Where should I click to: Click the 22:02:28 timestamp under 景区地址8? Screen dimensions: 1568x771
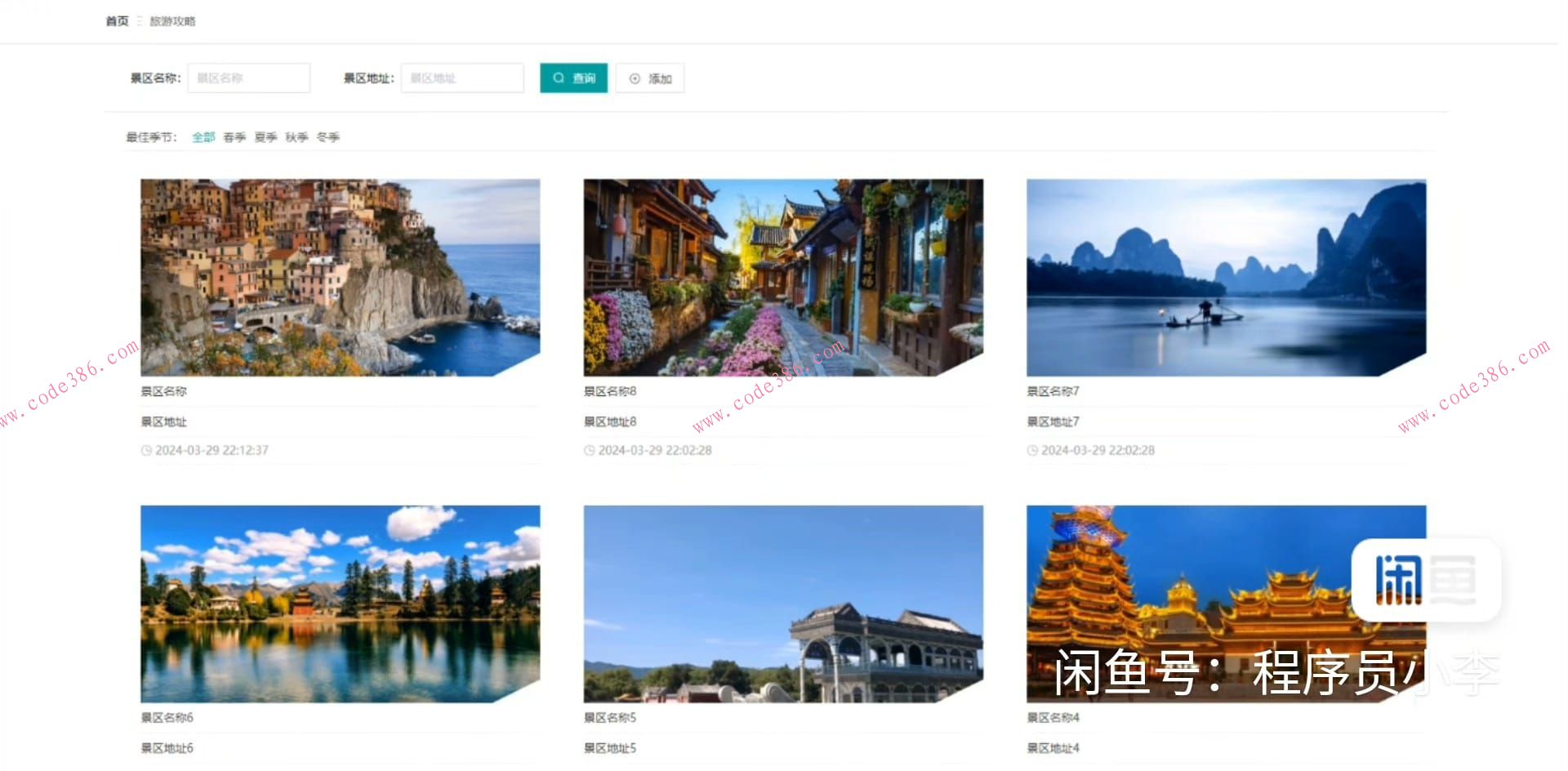(x=655, y=450)
